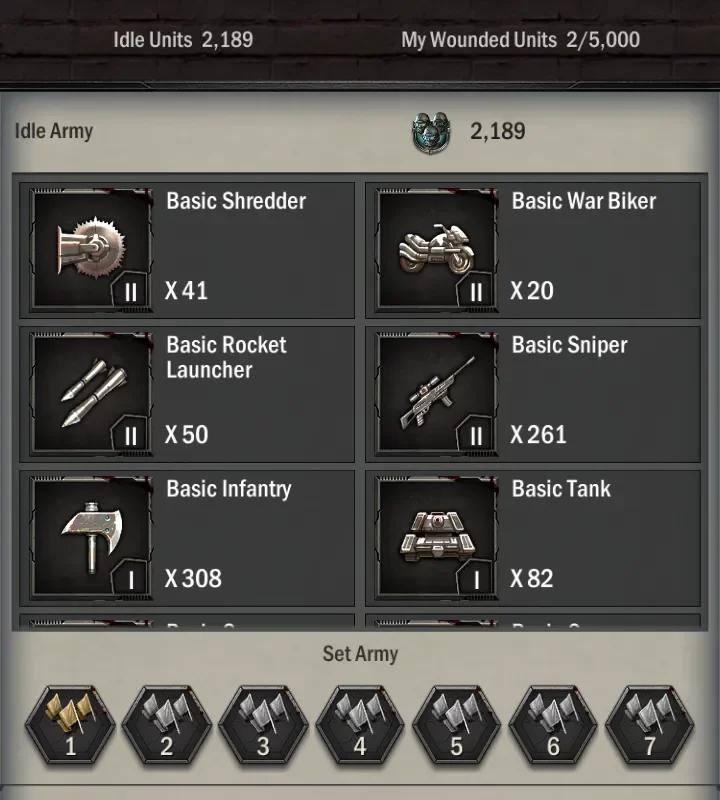
Task: Select army set 5 hexagon
Action: (x=457, y=725)
